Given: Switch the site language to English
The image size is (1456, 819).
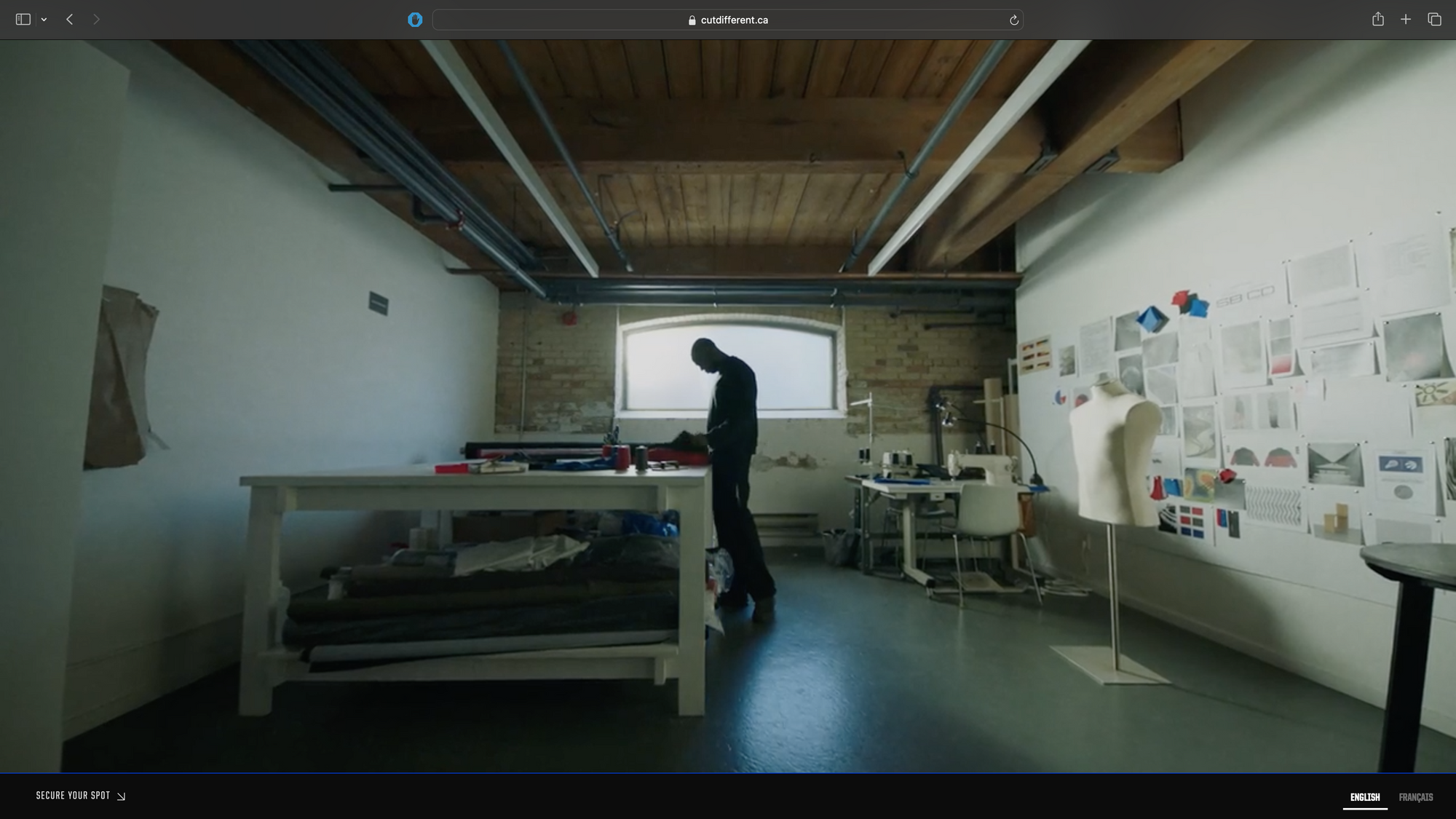Looking at the screenshot, I should (1364, 797).
